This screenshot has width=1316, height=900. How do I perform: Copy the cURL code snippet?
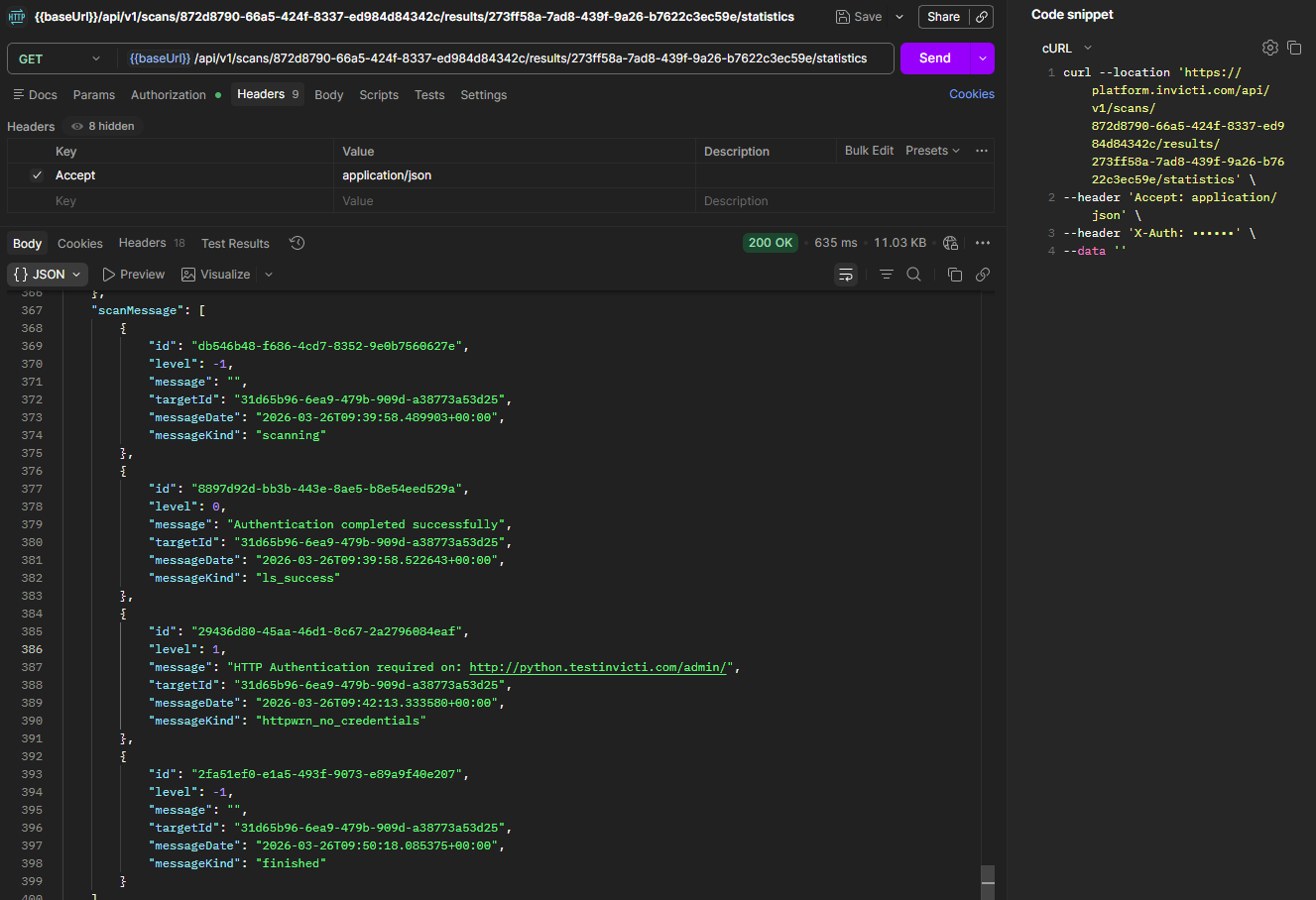[x=1294, y=48]
